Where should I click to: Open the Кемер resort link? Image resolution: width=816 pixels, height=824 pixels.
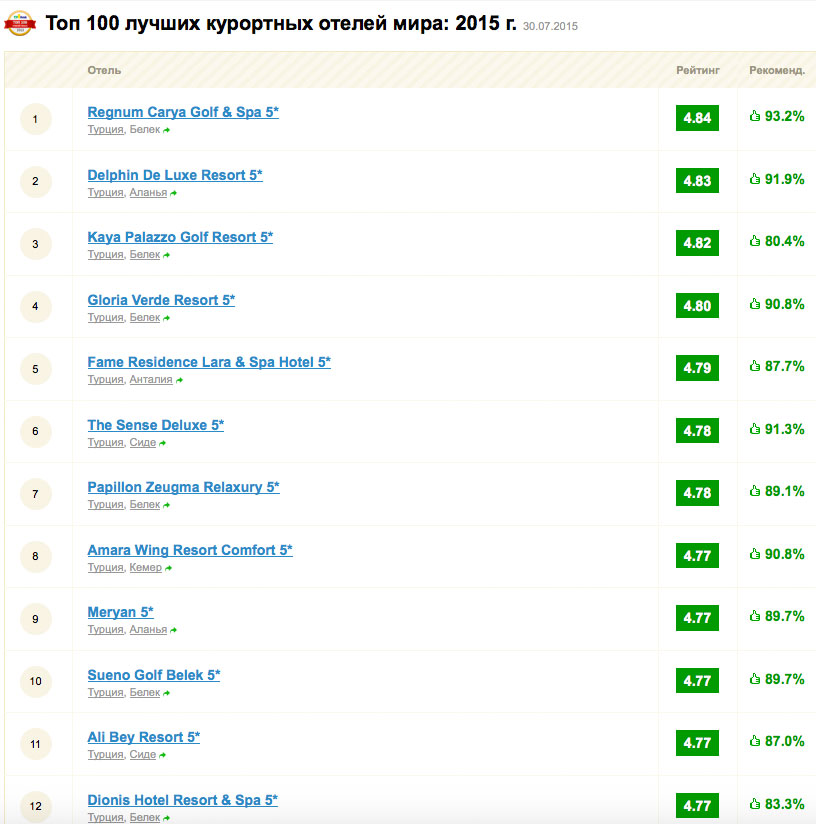pyautogui.click(x=146, y=568)
